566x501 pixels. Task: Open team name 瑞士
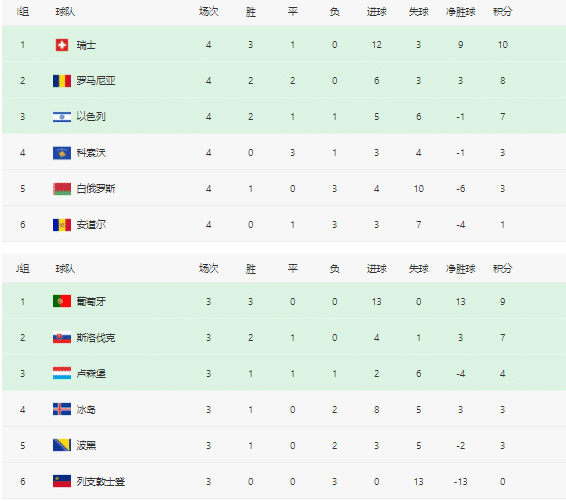click(x=86, y=45)
